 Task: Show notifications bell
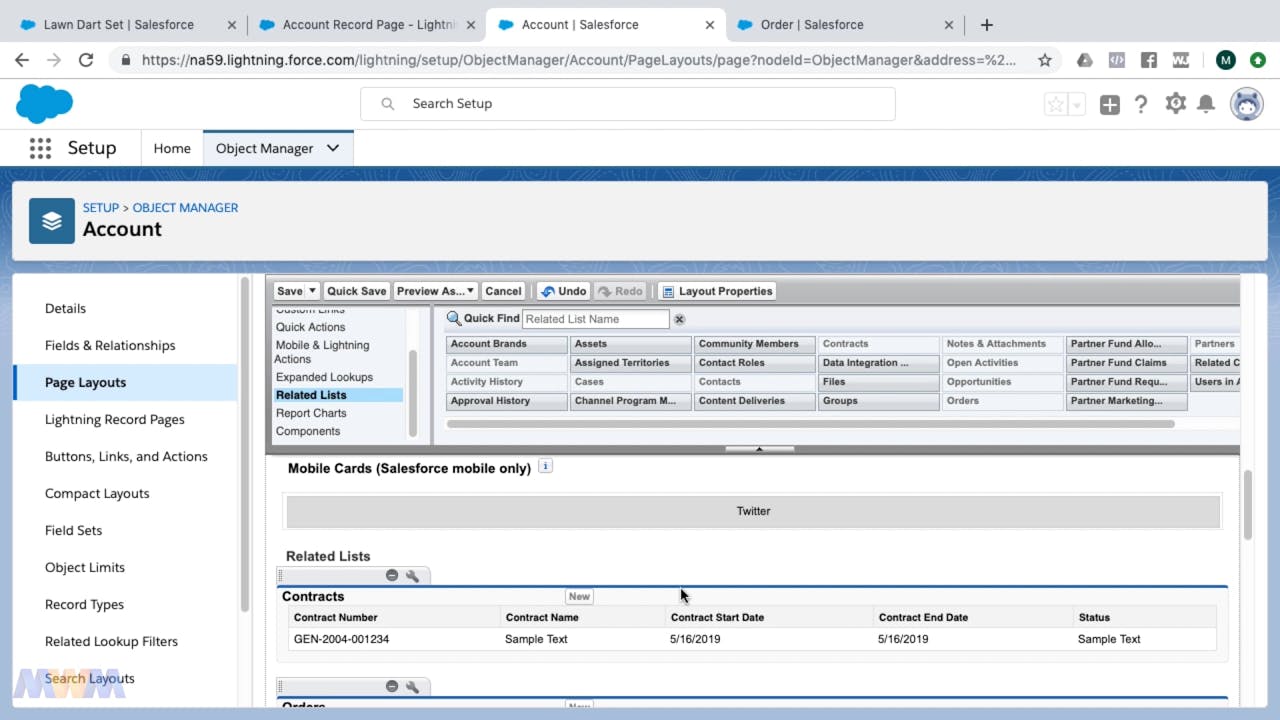(1206, 104)
